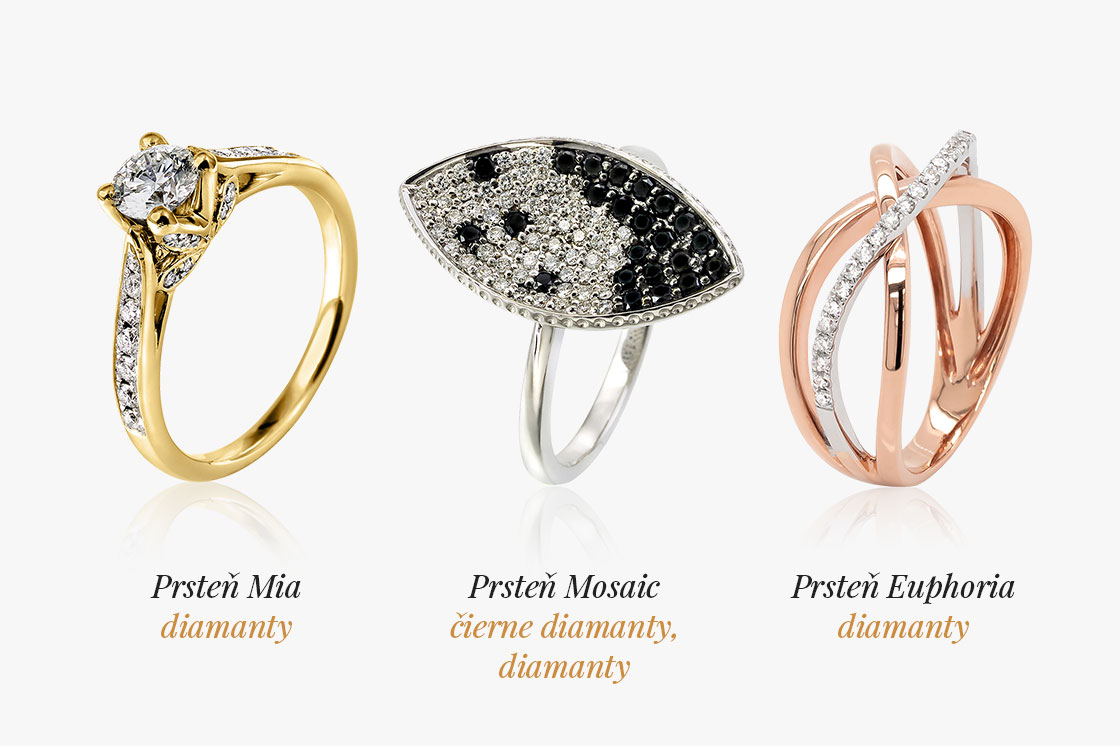Open the 'Prsteň Euphoria' title

pos(903,587)
